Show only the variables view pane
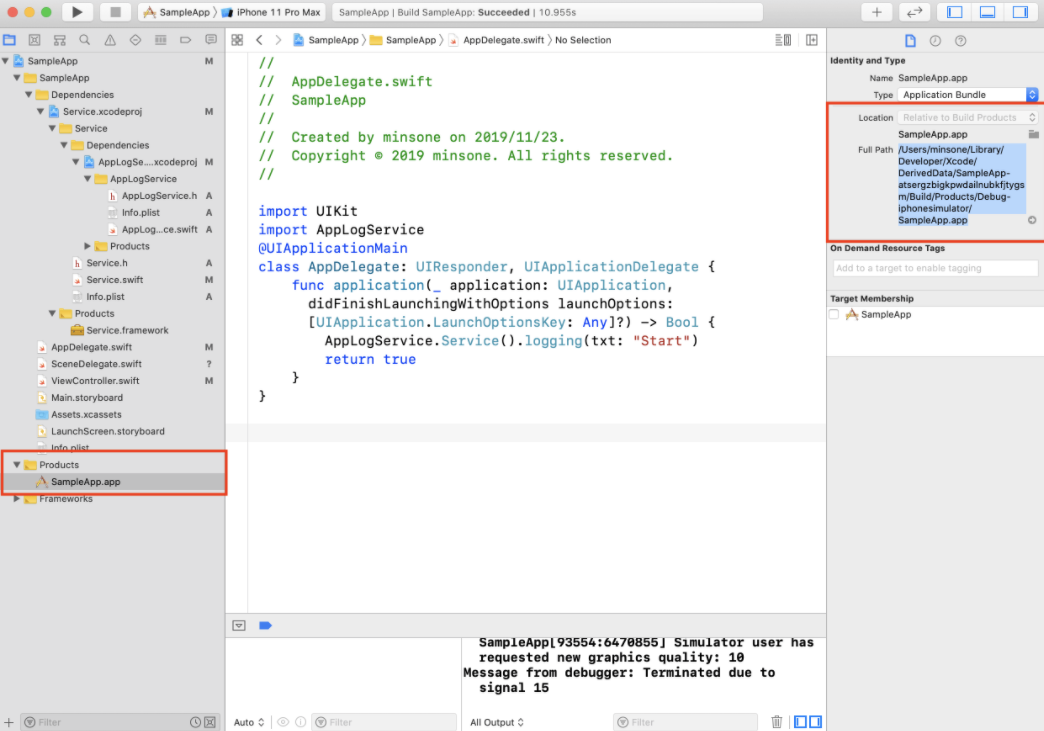1044x731 pixels. (x=800, y=722)
